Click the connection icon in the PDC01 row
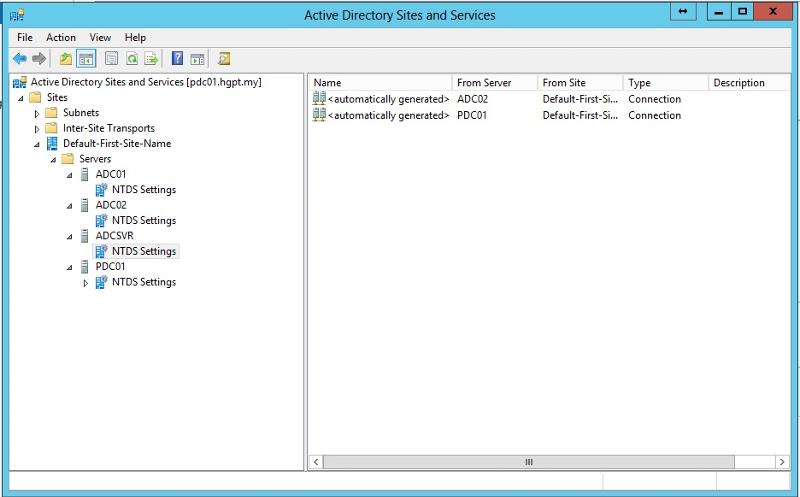The height and width of the screenshot is (497, 800). (319, 115)
